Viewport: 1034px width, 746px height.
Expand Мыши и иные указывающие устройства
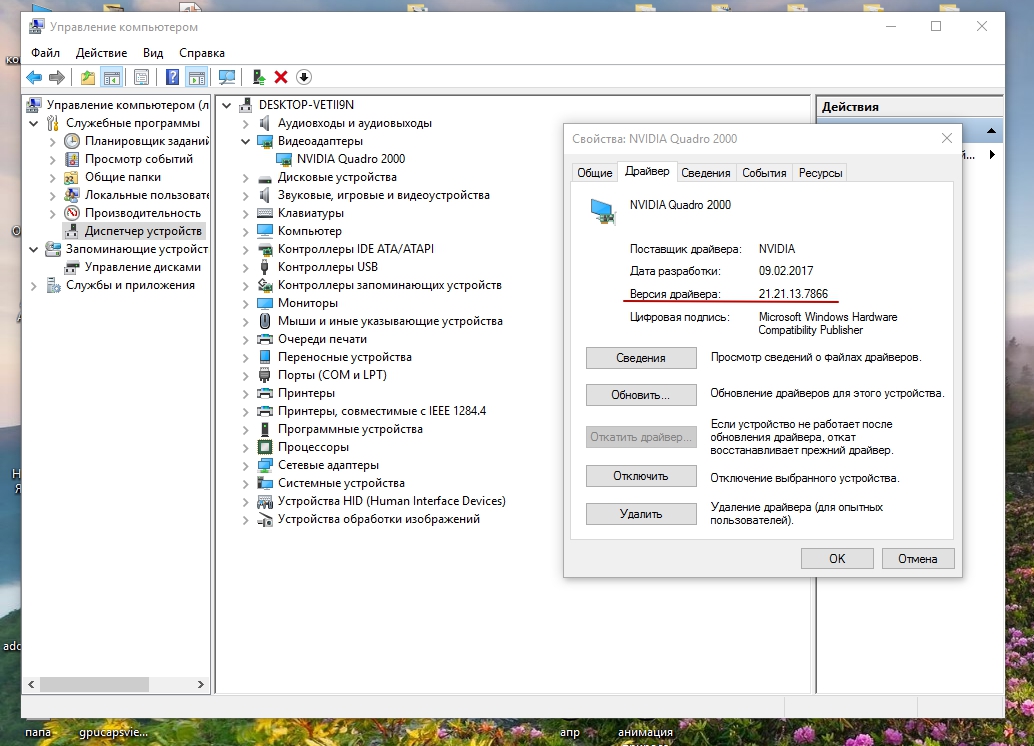245,321
